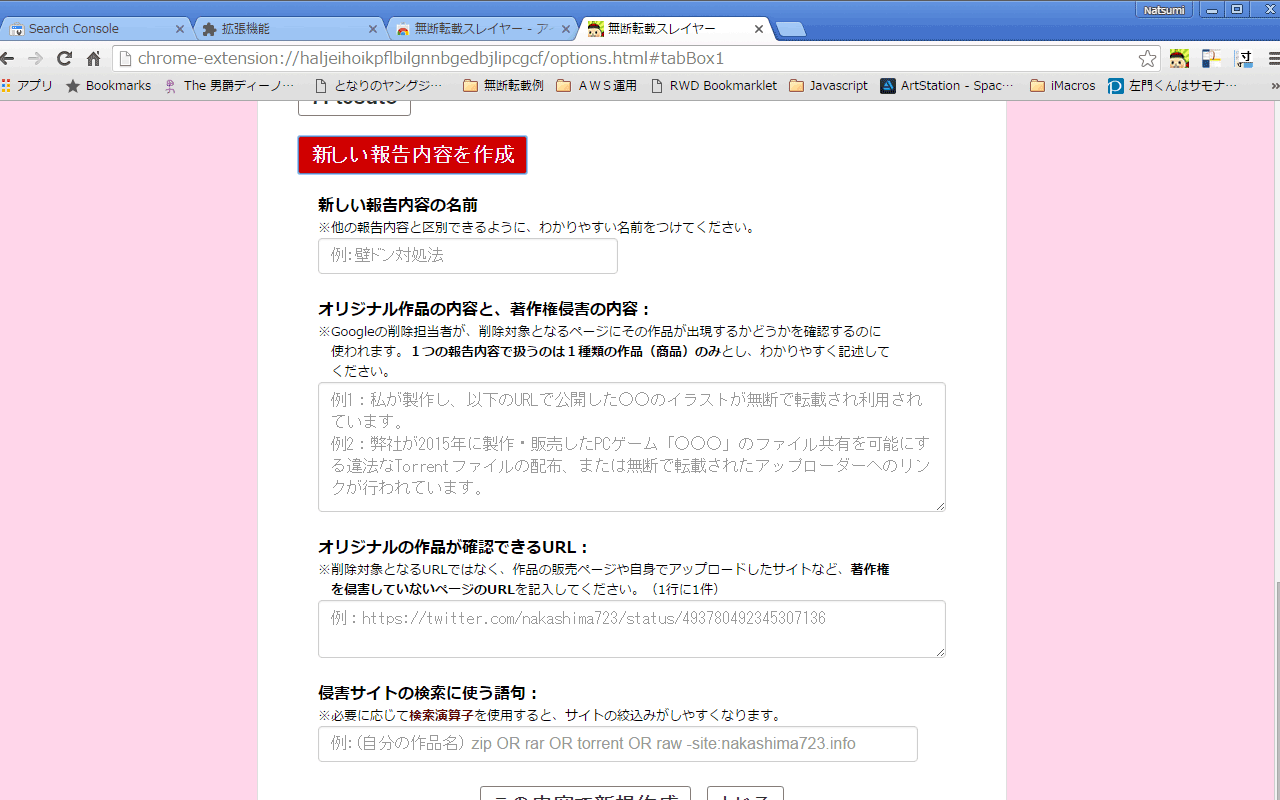This screenshot has width=1280, height=800.
Task: Click the 侵害サイトの検索に使う語句 heading
Action: point(428,693)
